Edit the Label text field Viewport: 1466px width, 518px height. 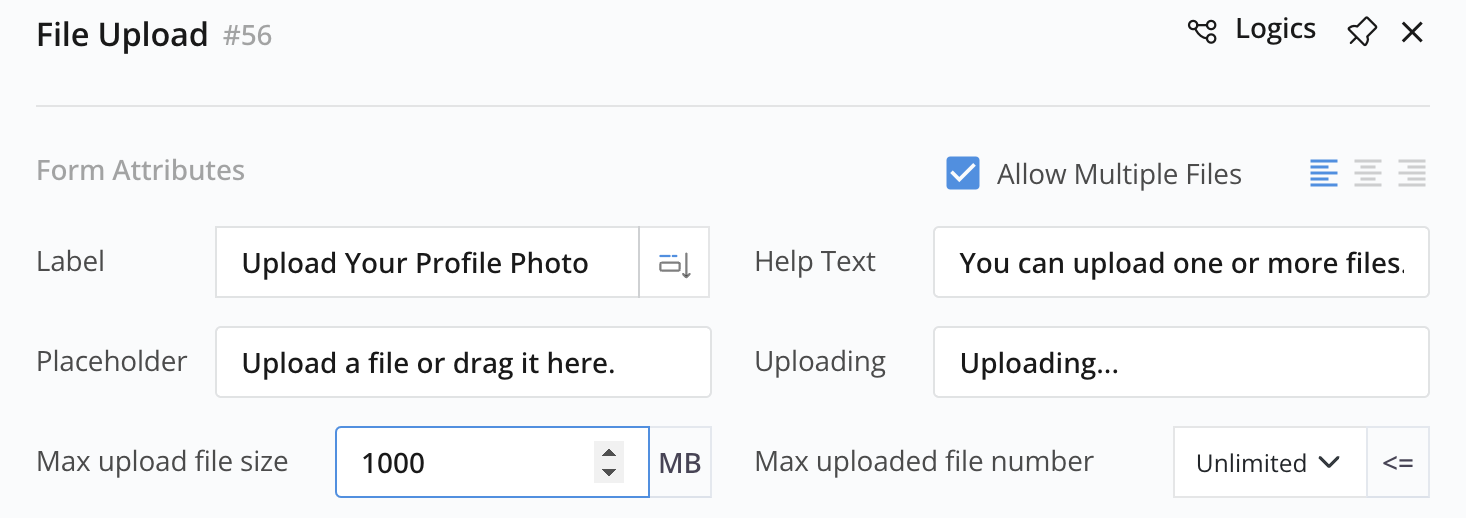[427, 263]
